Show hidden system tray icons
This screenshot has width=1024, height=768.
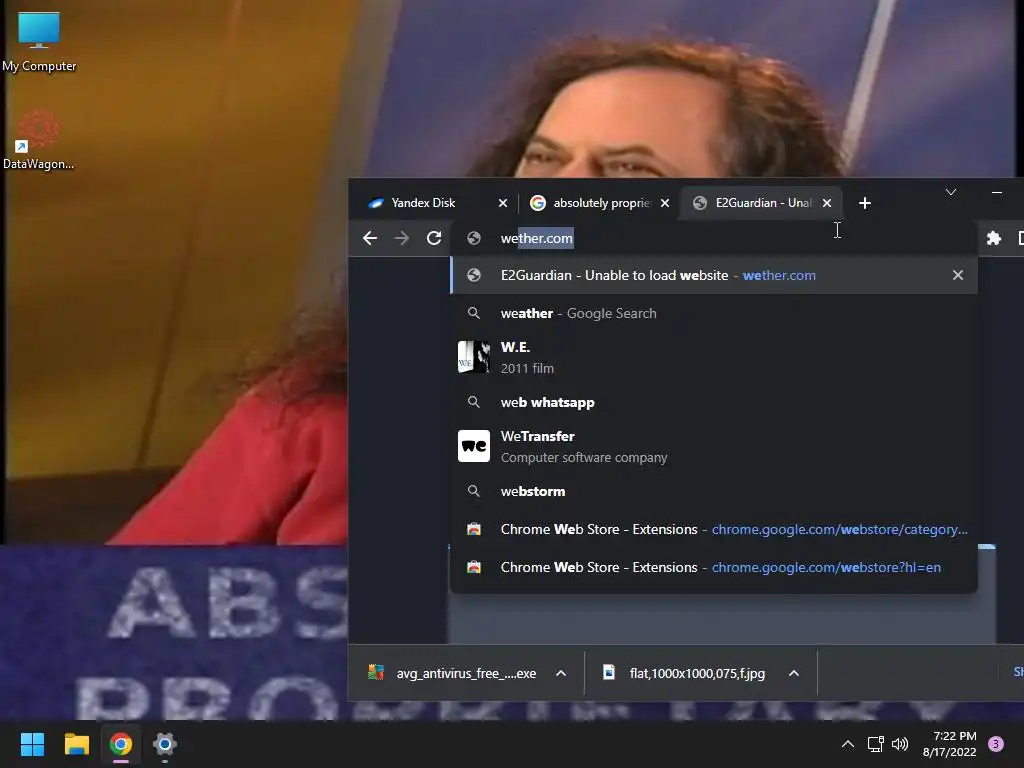pos(848,744)
